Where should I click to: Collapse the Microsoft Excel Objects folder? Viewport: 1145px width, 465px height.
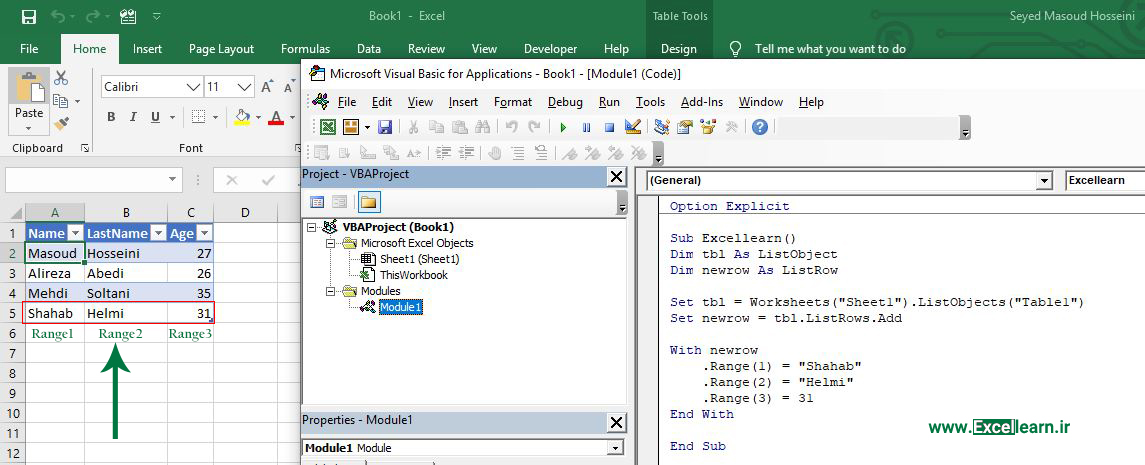point(329,243)
